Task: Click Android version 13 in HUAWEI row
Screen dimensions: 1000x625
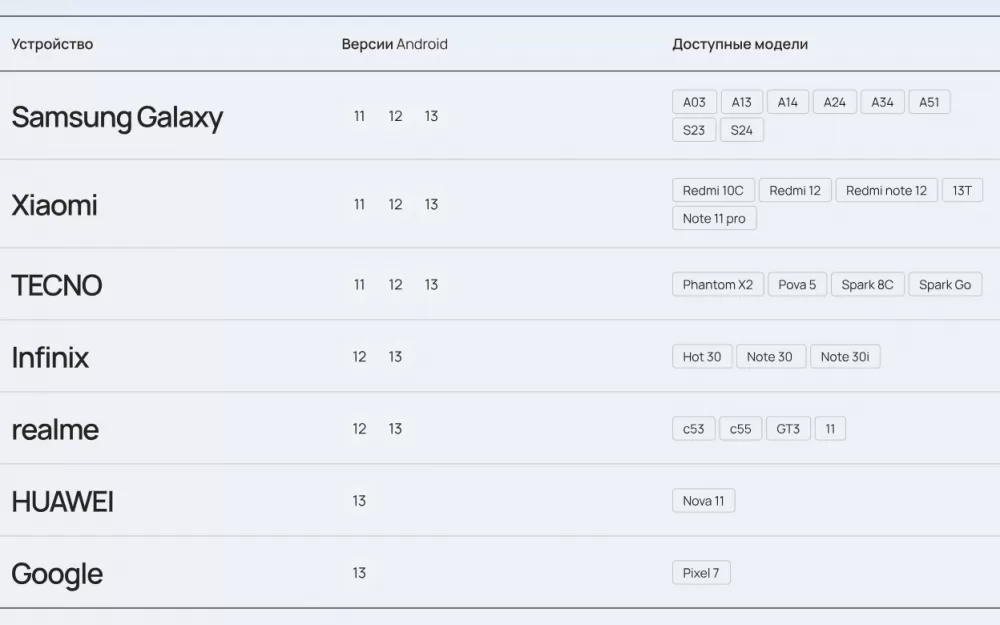Action: [360, 501]
